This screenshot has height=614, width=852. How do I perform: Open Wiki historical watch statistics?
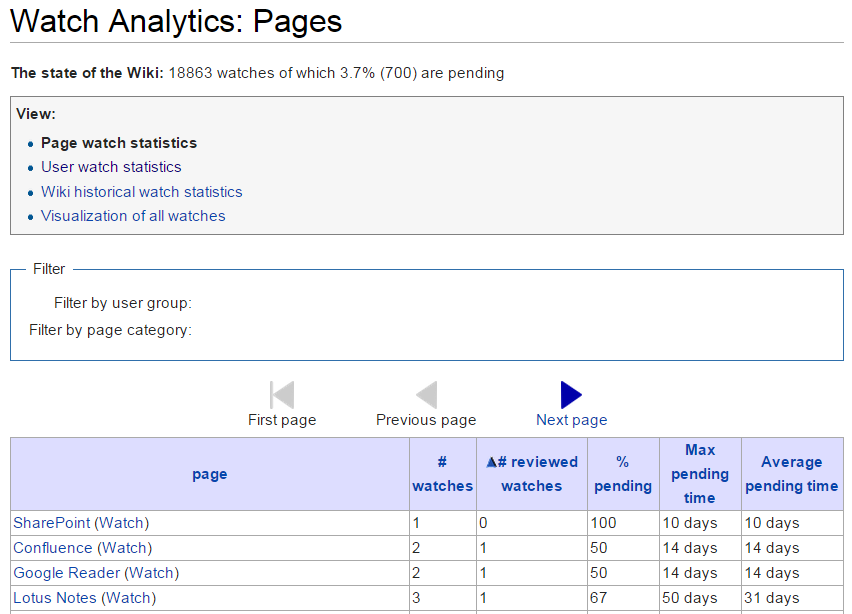click(x=142, y=192)
